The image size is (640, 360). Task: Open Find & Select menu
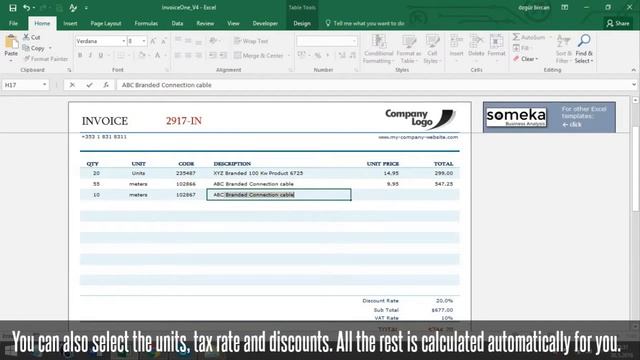[x=584, y=49]
